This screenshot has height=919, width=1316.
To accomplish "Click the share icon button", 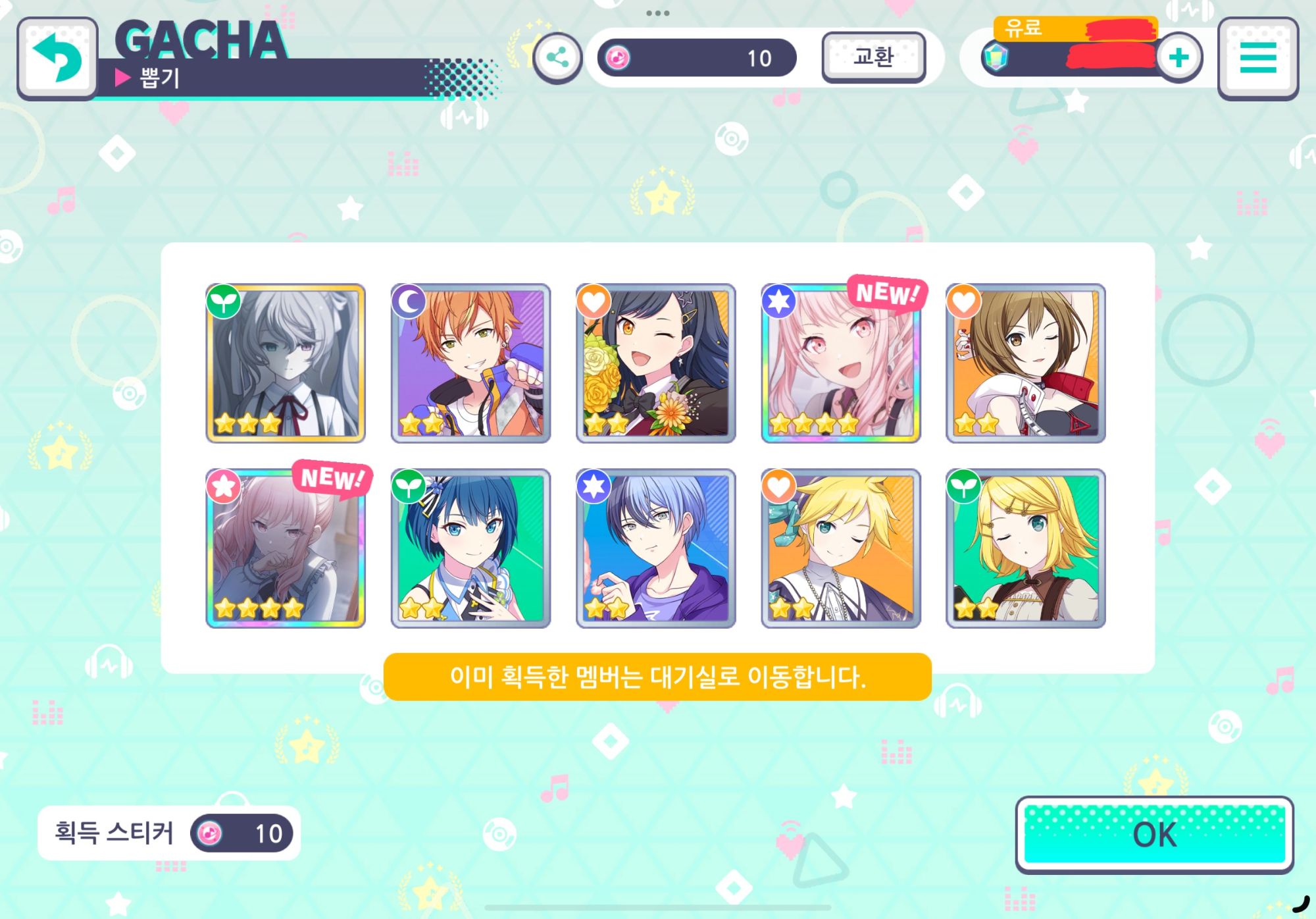I will [557, 58].
